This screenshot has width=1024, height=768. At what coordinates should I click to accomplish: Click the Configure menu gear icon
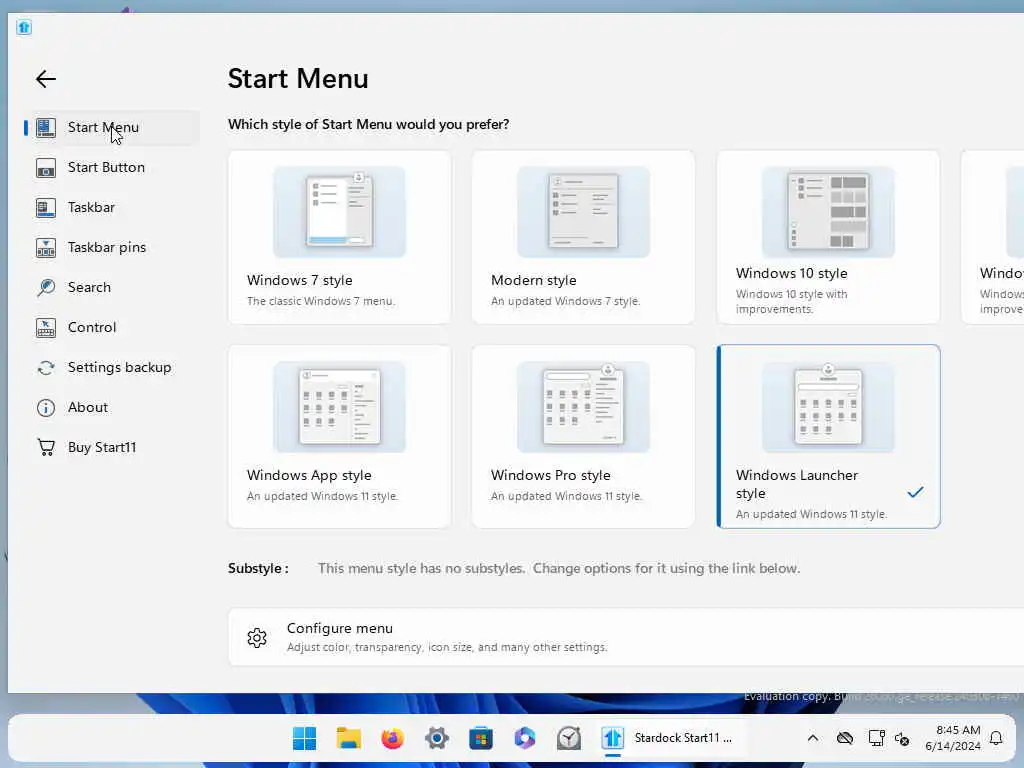257,637
